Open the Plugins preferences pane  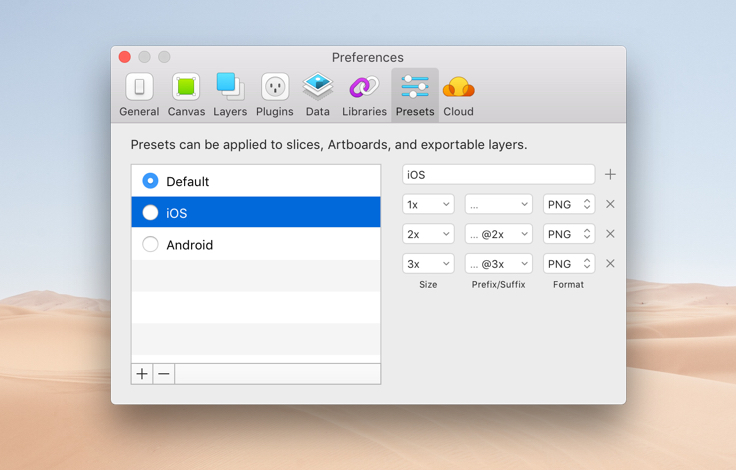click(x=275, y=95)
